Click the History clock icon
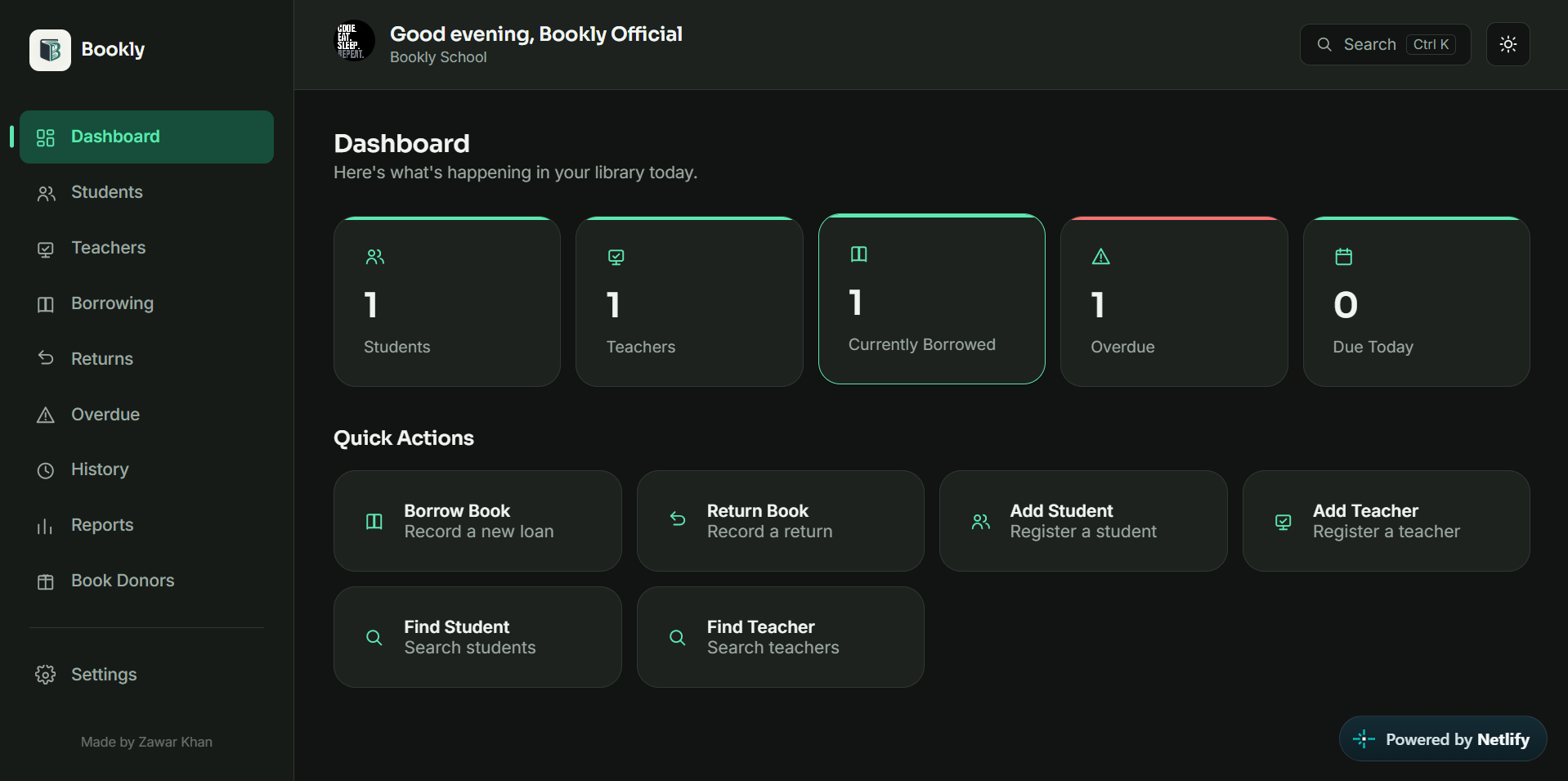The image size is (1568, 781). [46, 470]
